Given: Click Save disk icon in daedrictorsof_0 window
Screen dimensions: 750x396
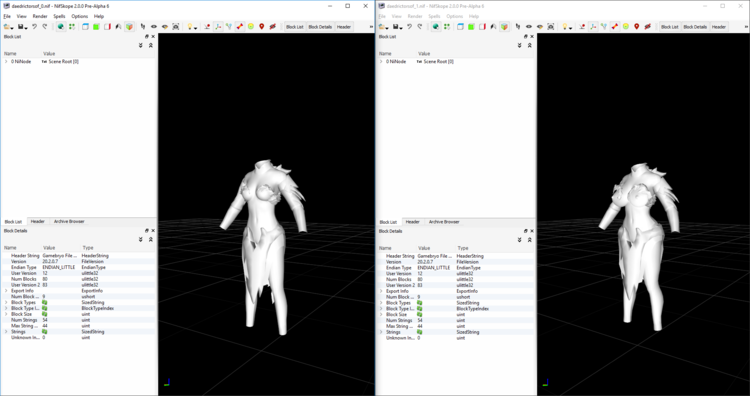Looking at the screenshot, I should 21,27.
